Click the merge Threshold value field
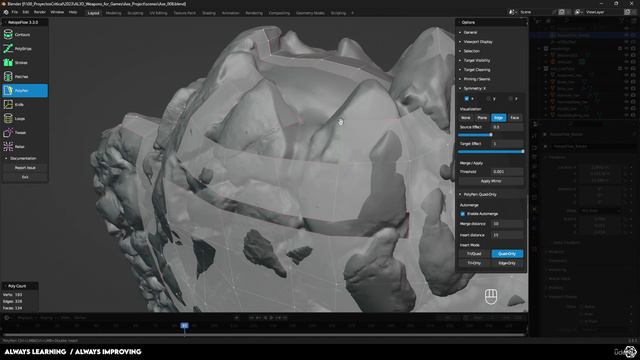 pos(507,172)
